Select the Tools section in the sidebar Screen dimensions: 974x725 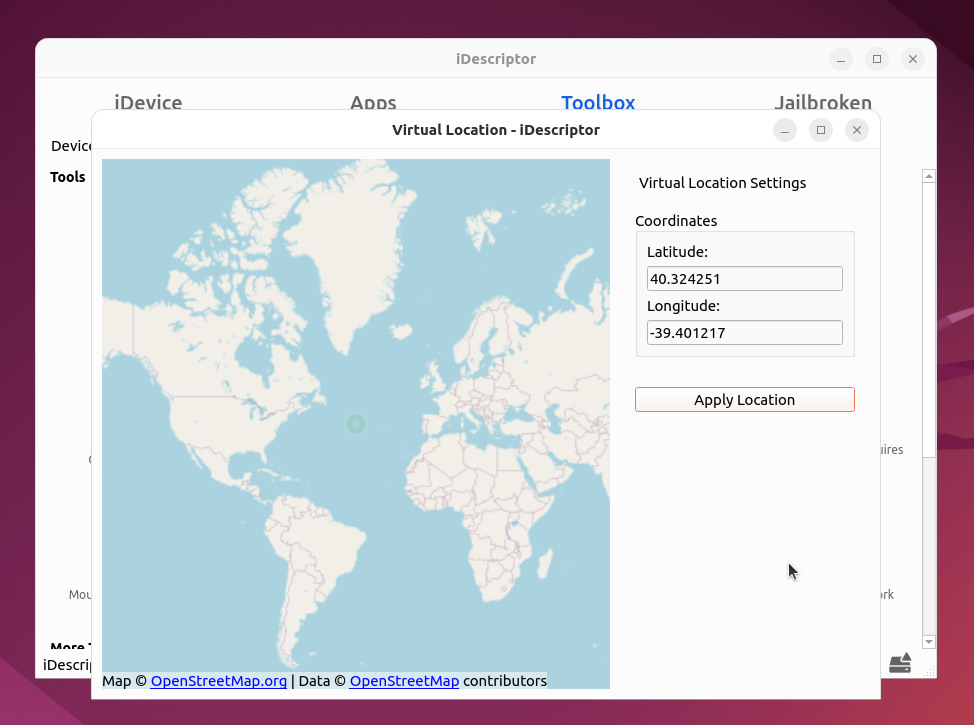pos(67,177)
